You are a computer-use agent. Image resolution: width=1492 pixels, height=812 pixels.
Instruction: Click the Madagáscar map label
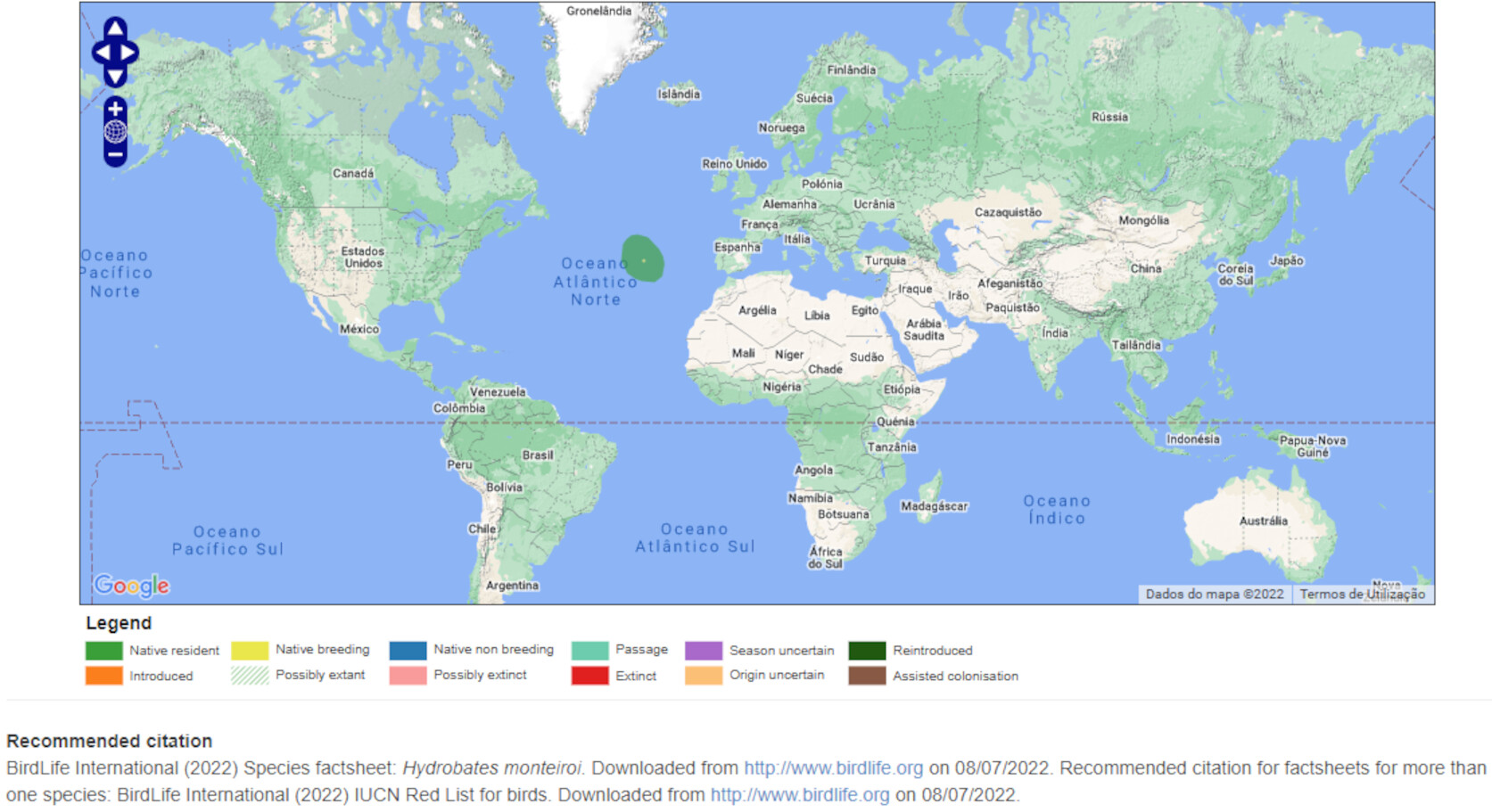[x=934, y=506]
